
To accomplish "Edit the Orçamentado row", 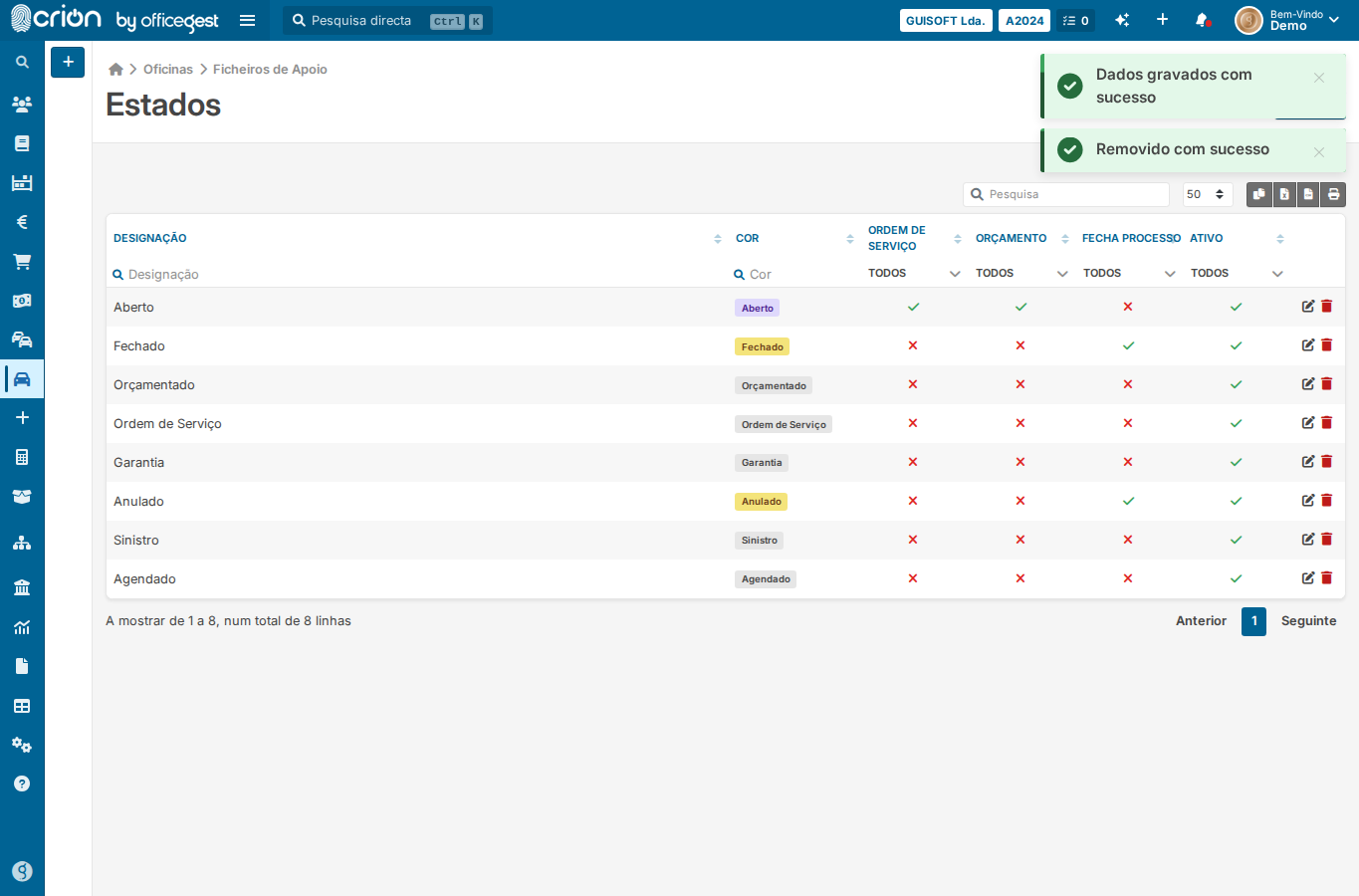I will 1308,384.
